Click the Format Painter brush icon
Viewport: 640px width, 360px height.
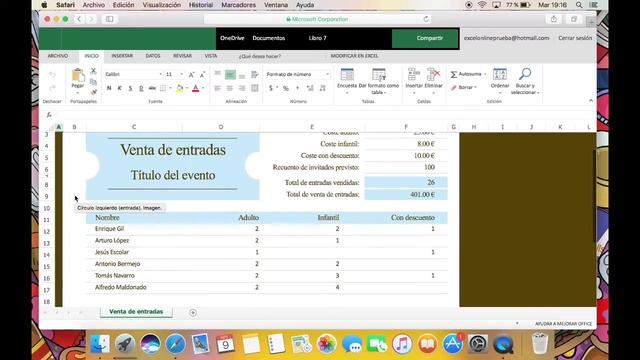pyautogui.click(x=93, y=92)
